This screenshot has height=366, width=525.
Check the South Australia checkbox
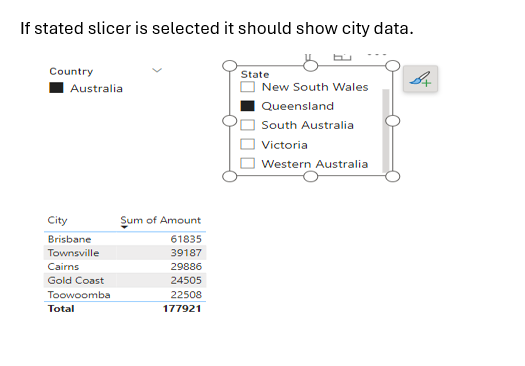point(247,125)
